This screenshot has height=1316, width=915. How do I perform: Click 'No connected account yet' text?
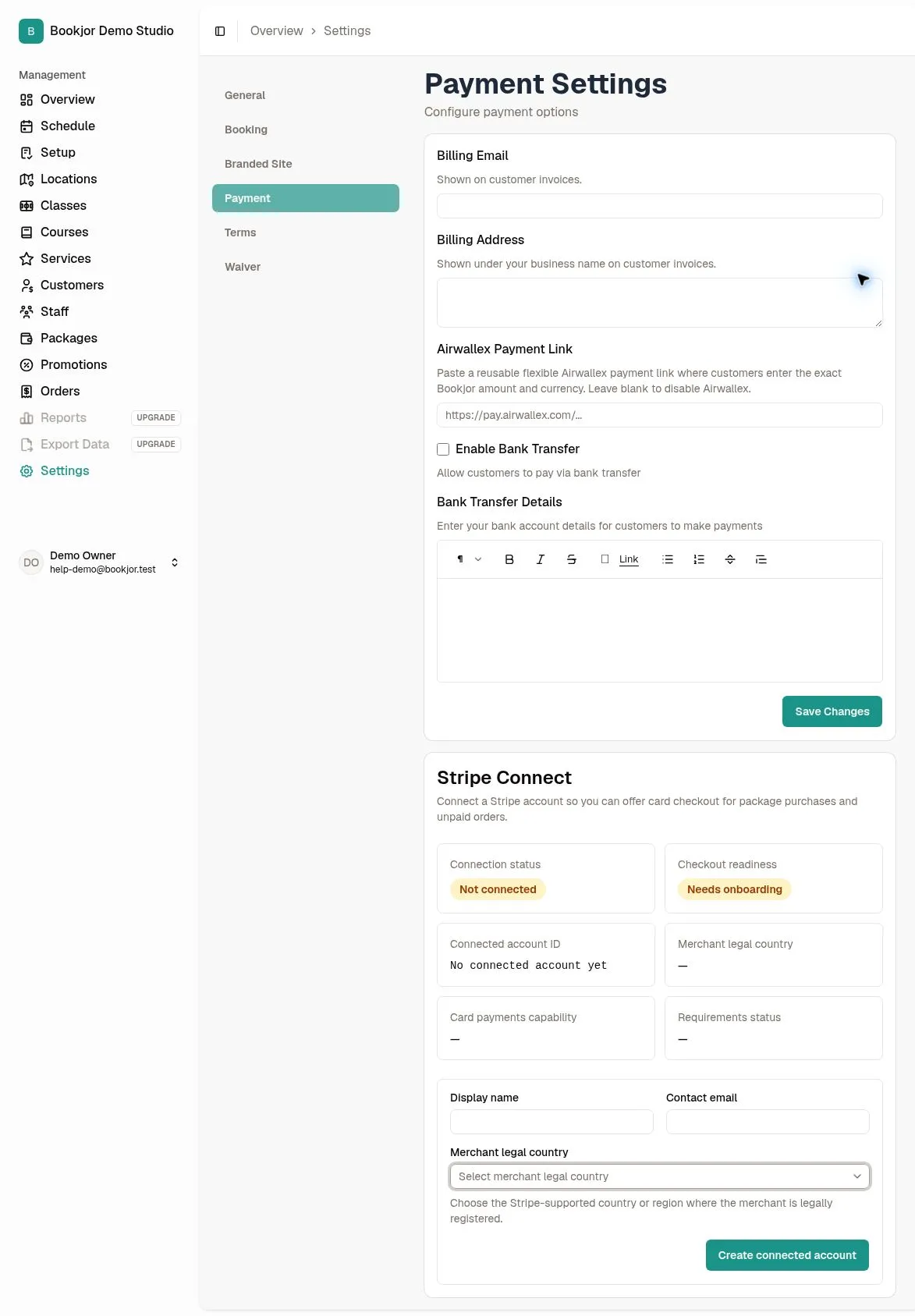[528, 966]
